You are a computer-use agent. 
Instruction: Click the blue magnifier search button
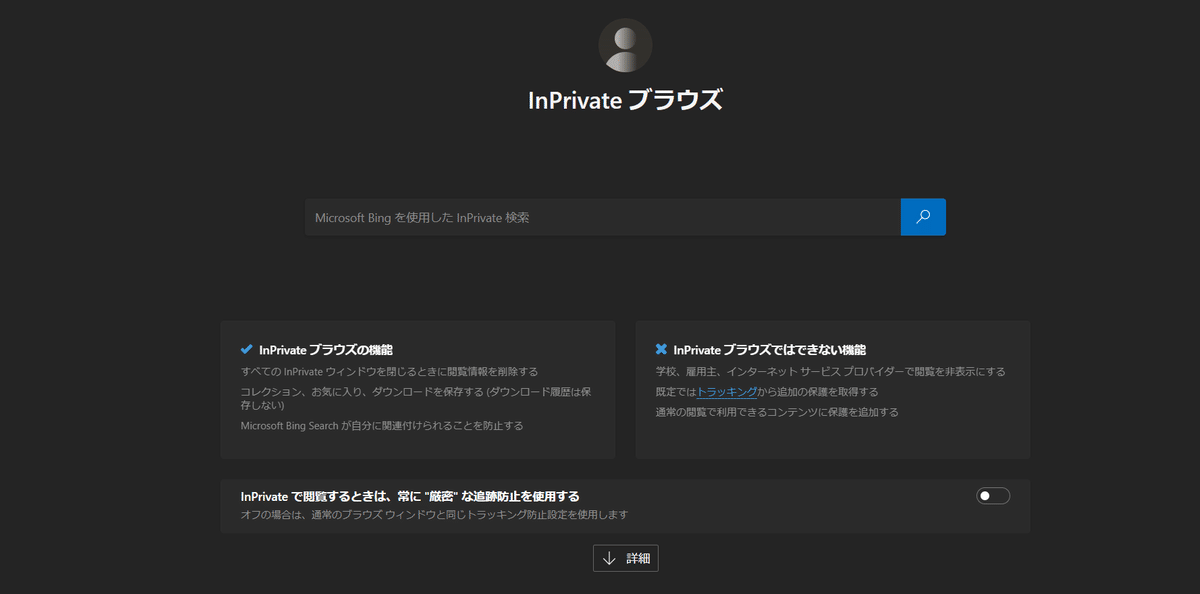coord(923,217)
